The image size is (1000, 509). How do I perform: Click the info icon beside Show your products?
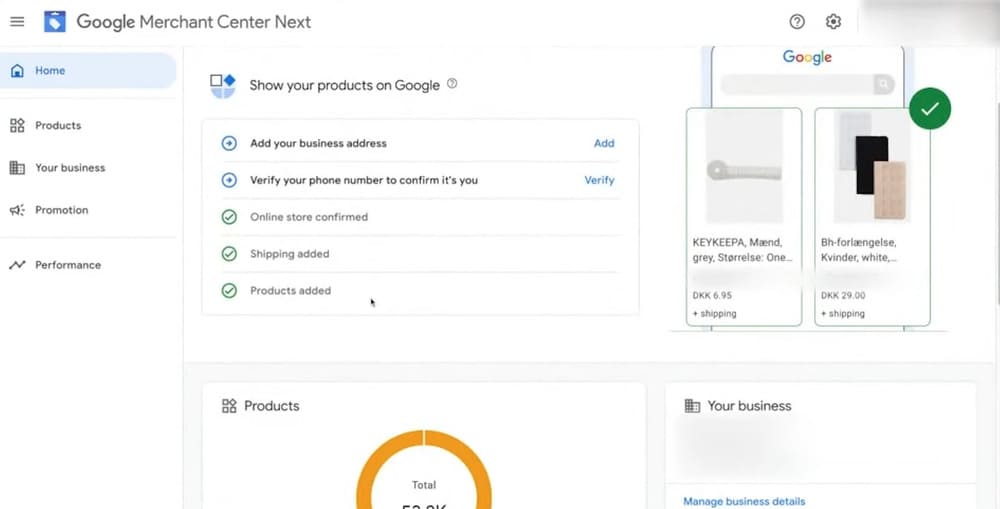[x=452, y=84]
